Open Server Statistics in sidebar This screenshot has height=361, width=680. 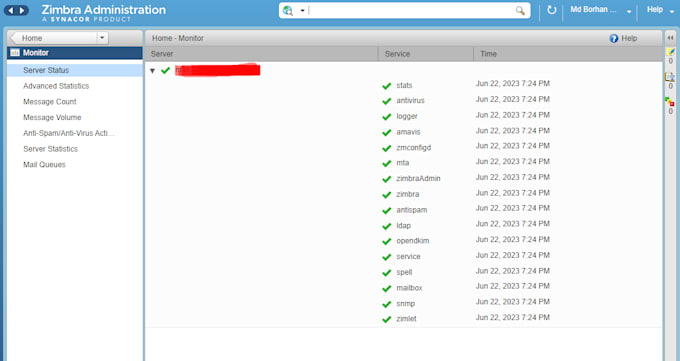(x=50, y=149)
